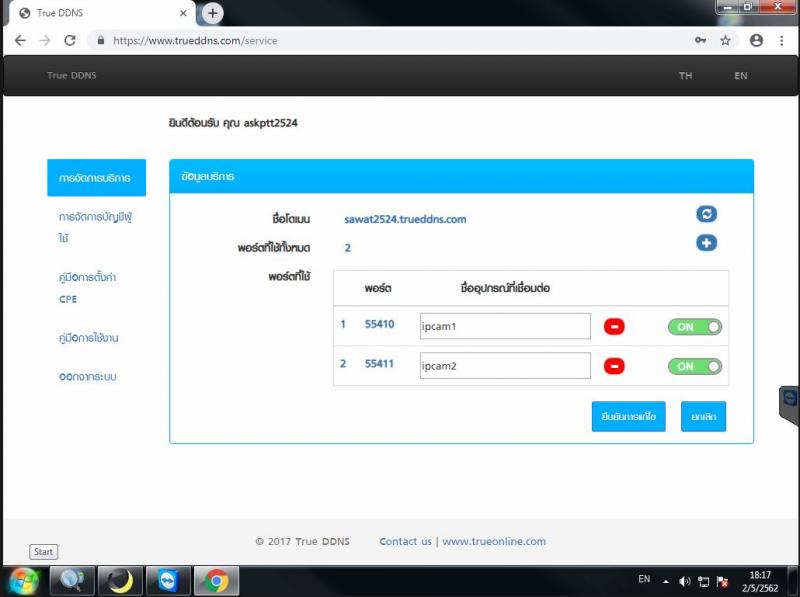Remove port 55410 with the red minus

[614, 327]
